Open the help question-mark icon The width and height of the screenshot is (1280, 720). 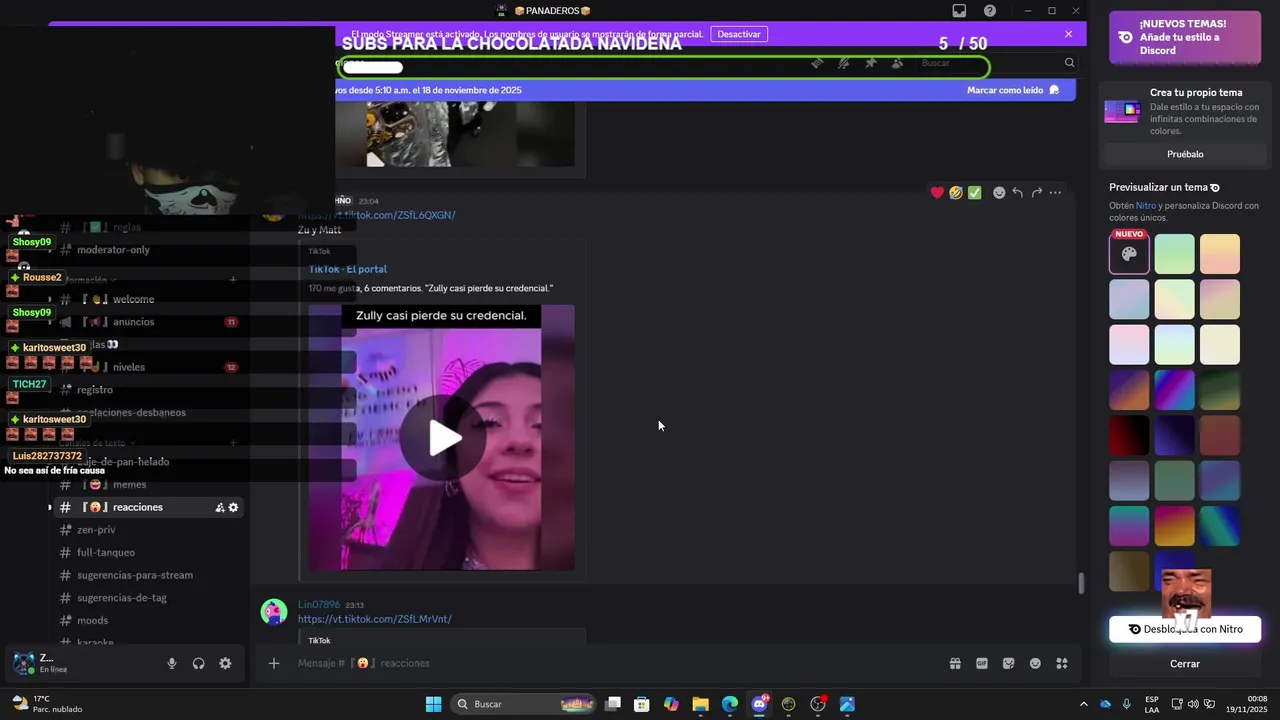[x=989, y=11]
